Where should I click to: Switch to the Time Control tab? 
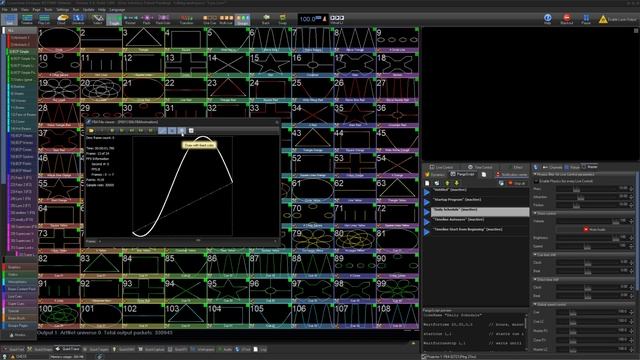(x=480, y=167)
